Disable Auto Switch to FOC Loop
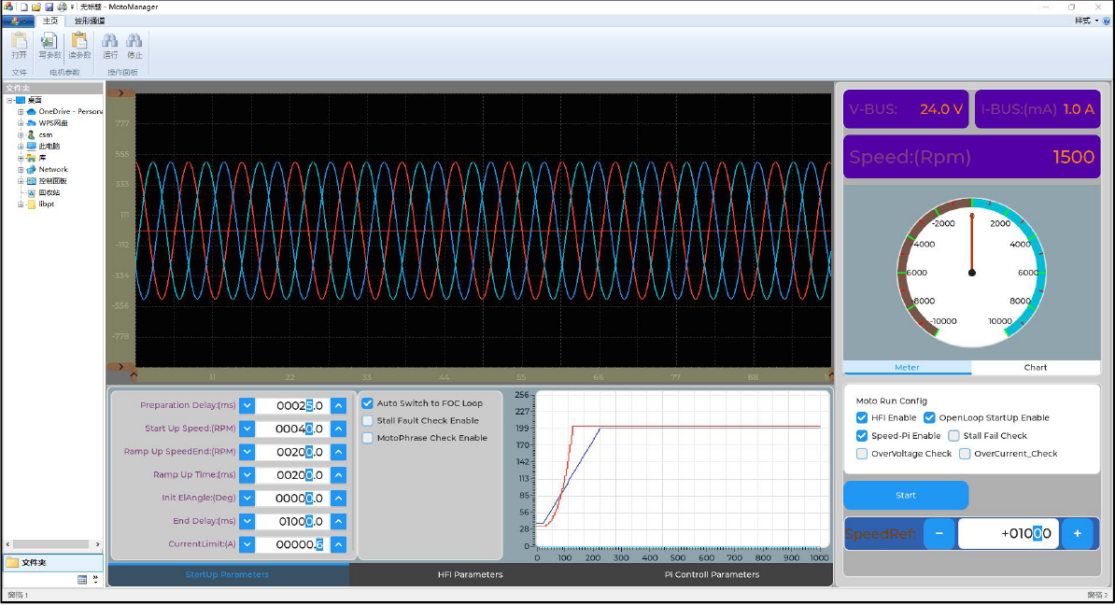1115x605 pixels. pyautogui.click(x=368, y=403)
